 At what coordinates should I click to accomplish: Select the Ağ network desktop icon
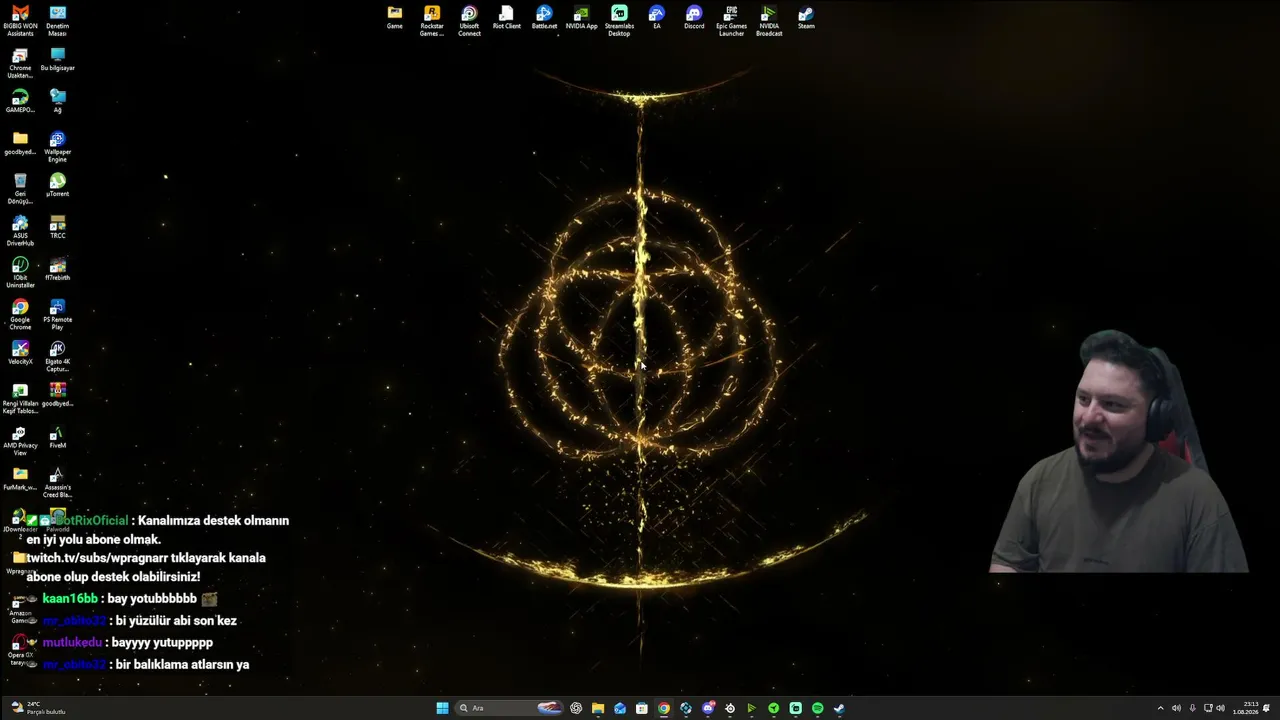pyautogui.click(x=58, y=101)
